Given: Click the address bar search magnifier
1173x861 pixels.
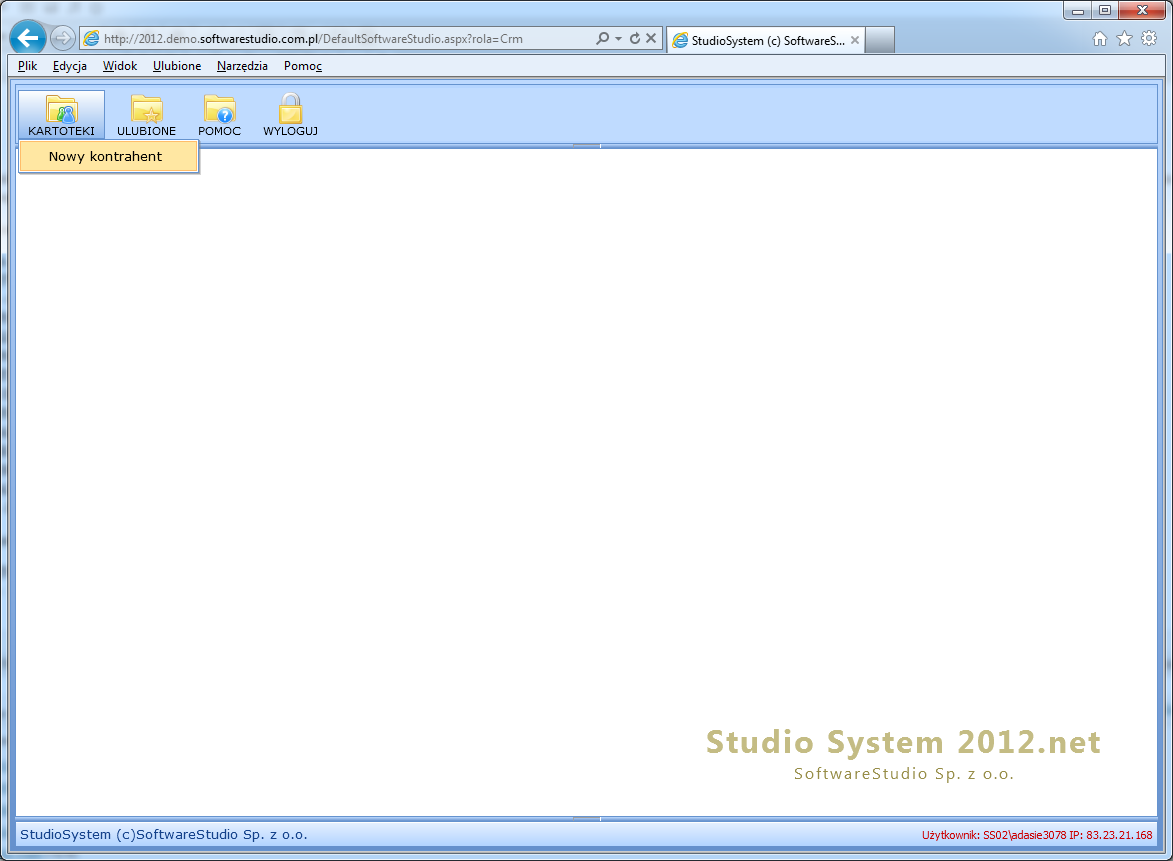Looking at the screenshot, I should (x=602, y=38).
